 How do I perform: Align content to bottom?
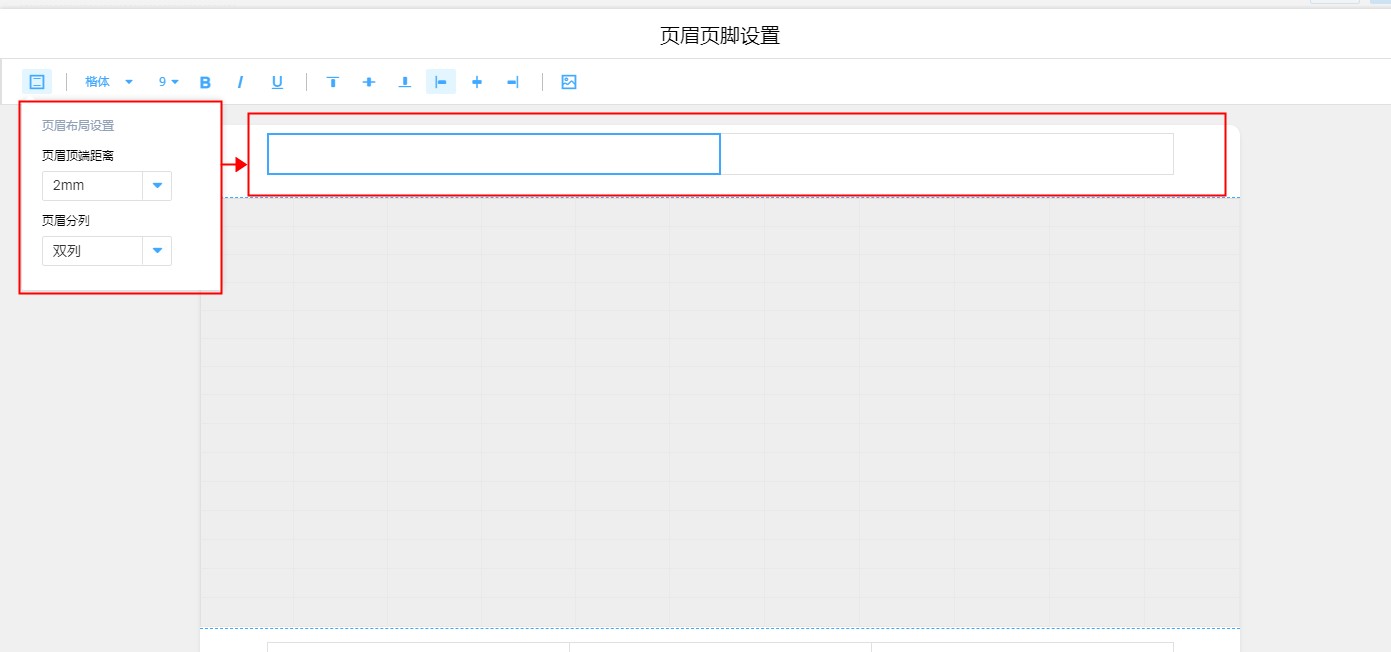tap(405, 82)
